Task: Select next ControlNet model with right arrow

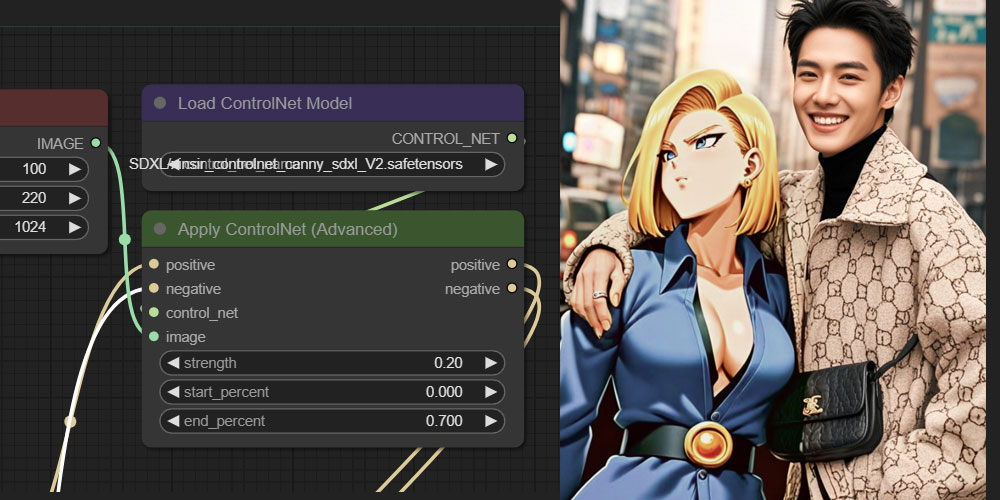Action: (490, 165)
